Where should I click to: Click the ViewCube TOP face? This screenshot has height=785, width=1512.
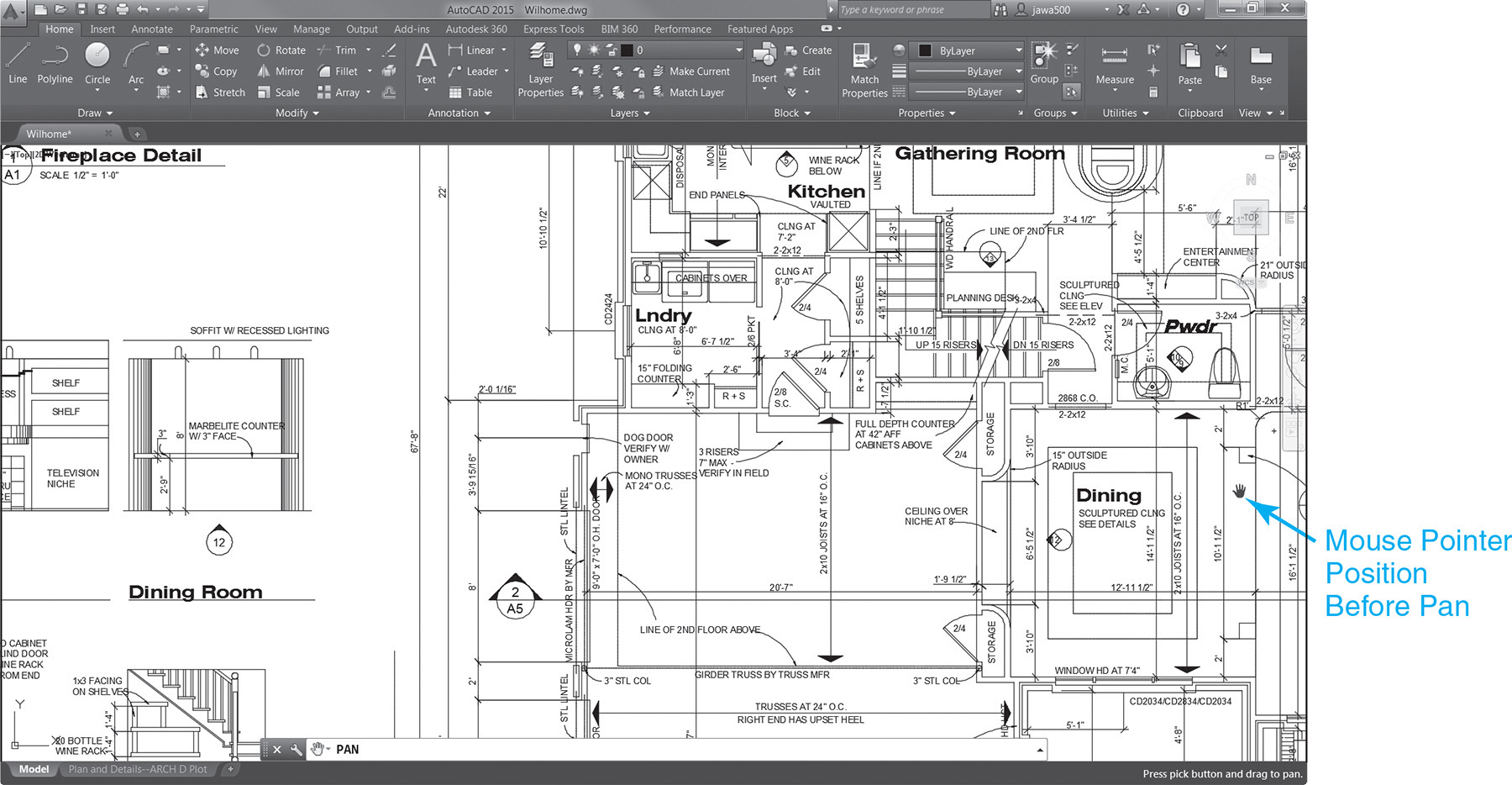click(1251, 217)
